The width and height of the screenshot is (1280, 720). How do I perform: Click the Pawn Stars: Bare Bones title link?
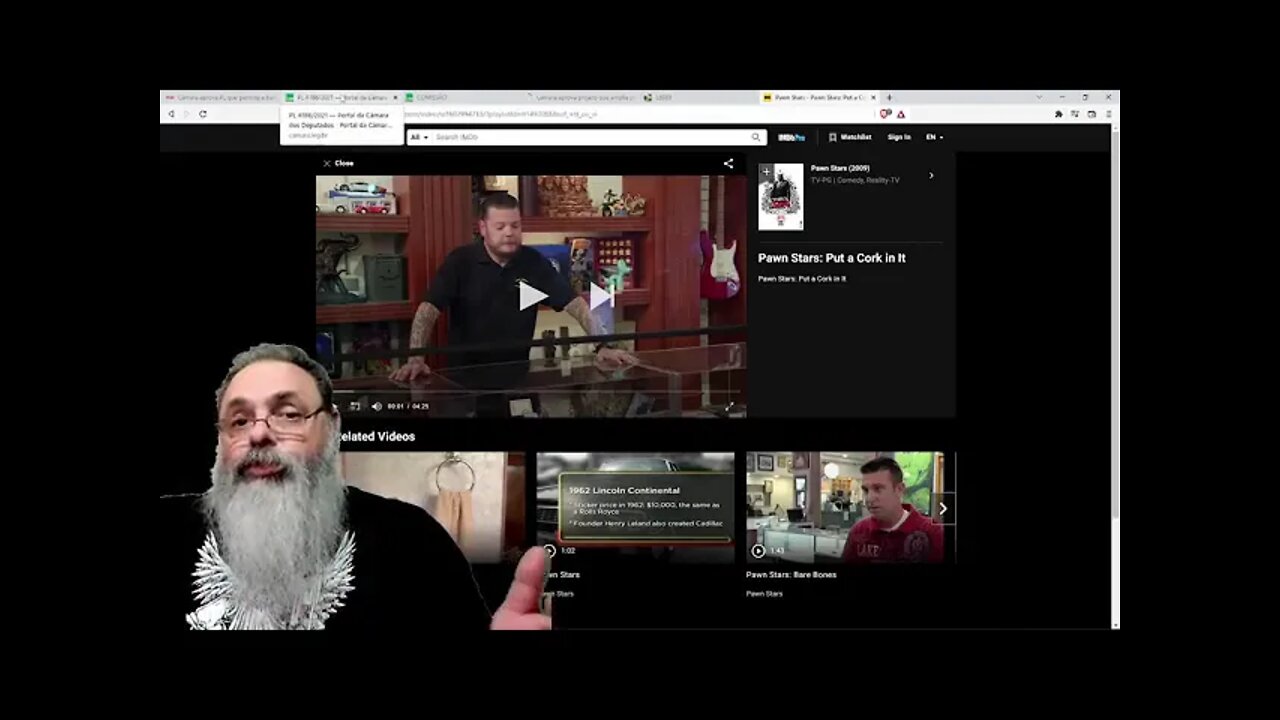point(791,575)
